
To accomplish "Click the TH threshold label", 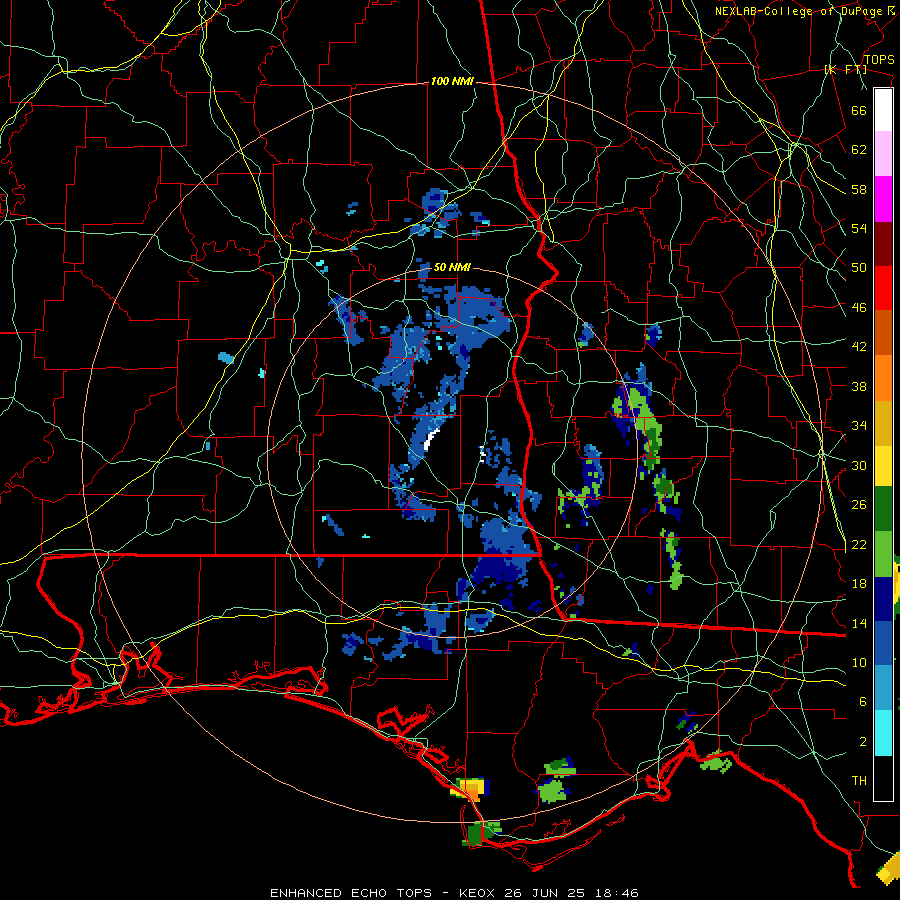I will (x=859, y=781).
